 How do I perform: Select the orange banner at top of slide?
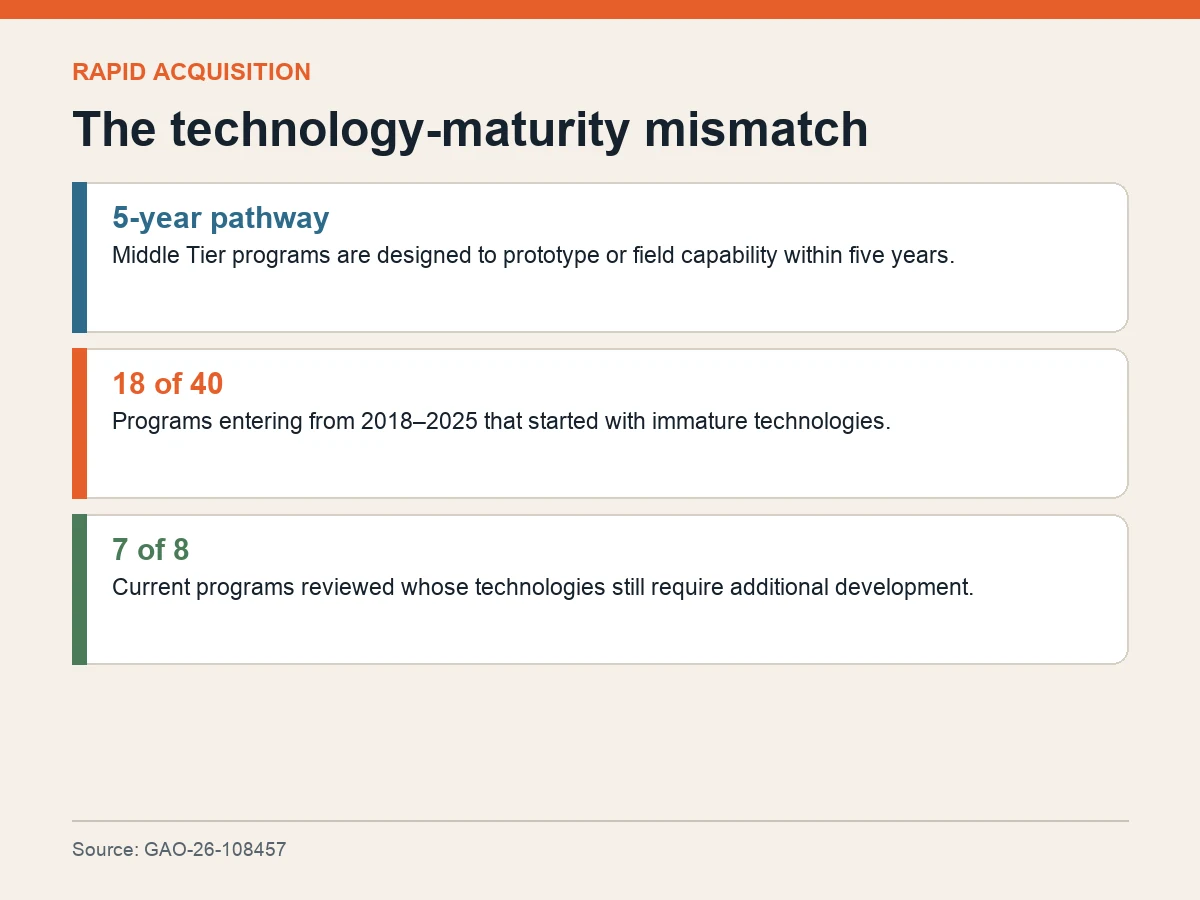coord(600,9)
